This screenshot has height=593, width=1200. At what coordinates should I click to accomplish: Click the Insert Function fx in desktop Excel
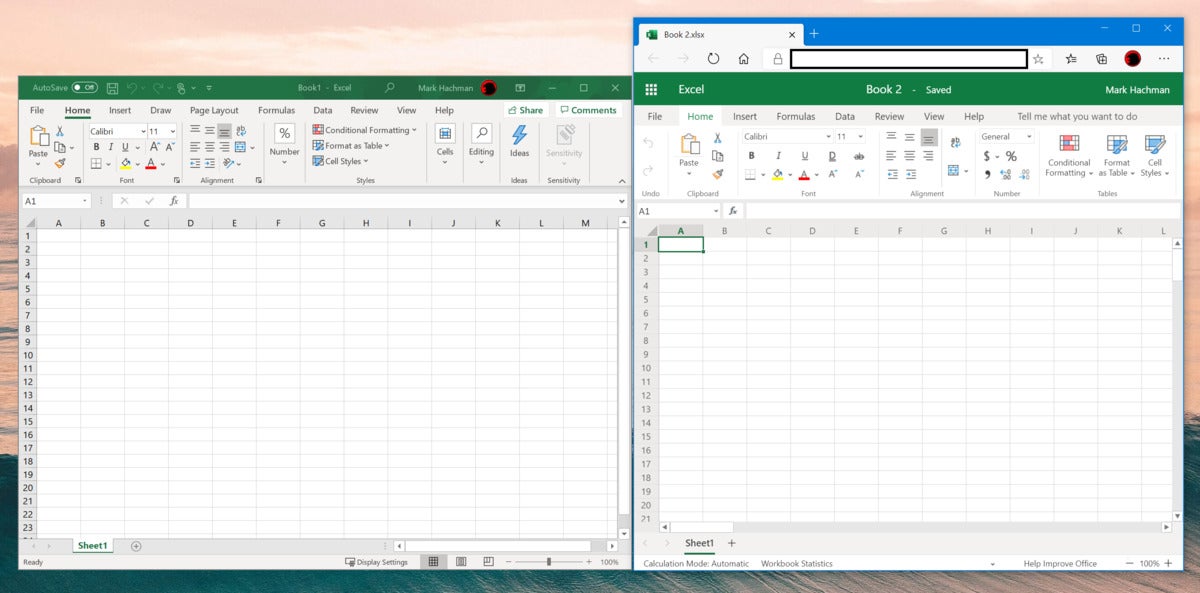coord(174,201)
